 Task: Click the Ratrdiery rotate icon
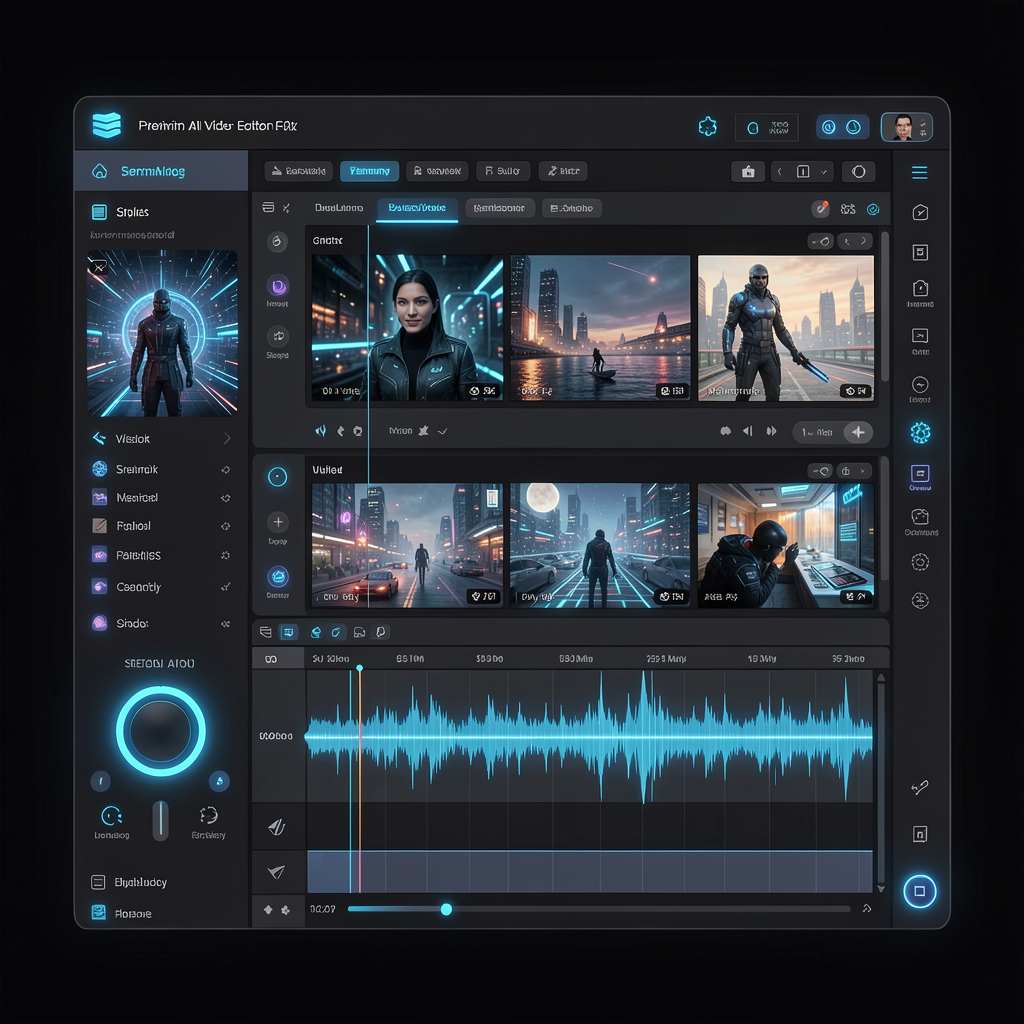click(x=208, y=815)
